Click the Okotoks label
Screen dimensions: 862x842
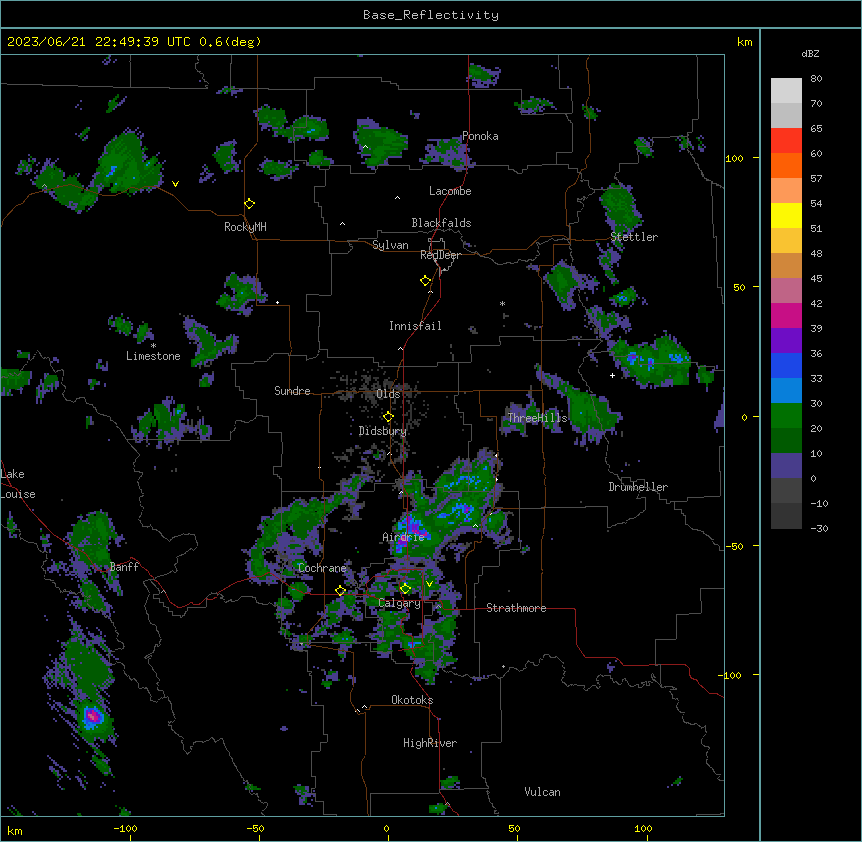(412, 700)
